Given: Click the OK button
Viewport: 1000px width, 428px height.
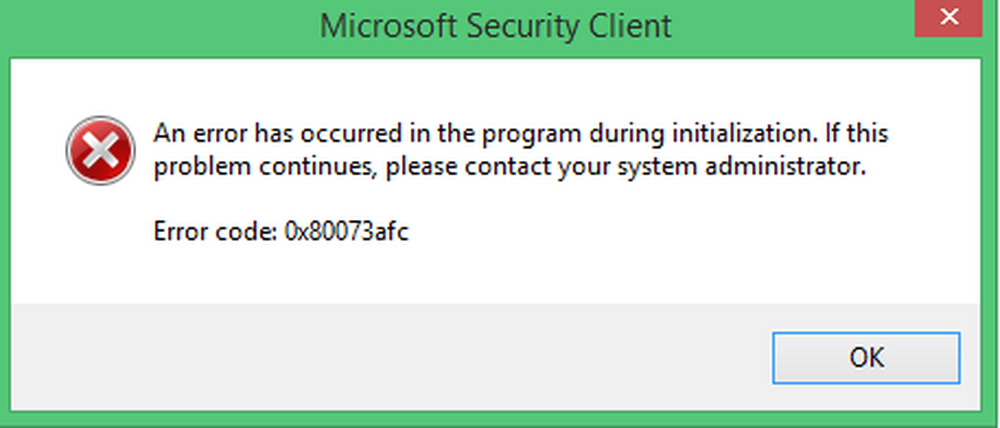Looking at the screenshot, I should pyautogui.click(x=865, y=357).
